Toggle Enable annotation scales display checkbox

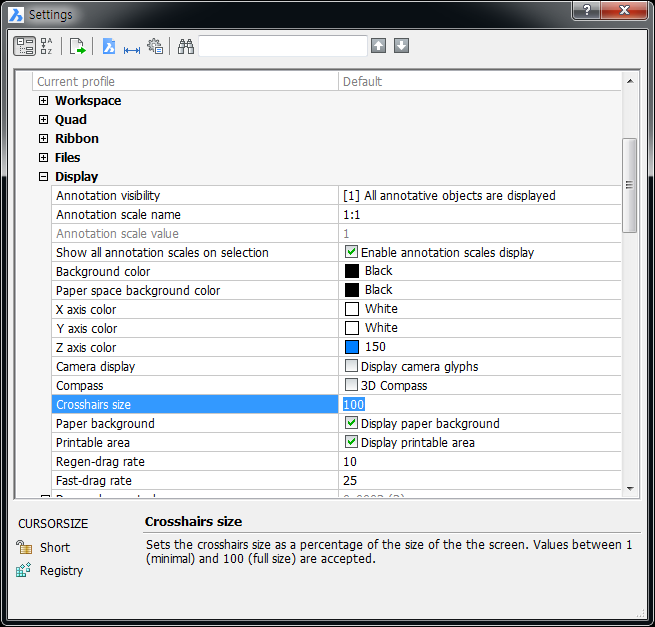click(351, 252)
